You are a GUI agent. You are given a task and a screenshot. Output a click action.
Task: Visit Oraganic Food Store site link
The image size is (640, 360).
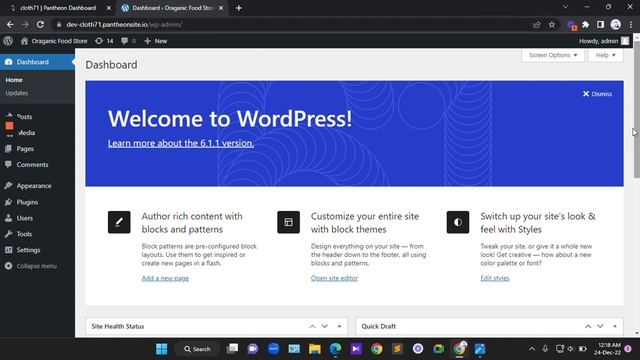coord(54,41)
